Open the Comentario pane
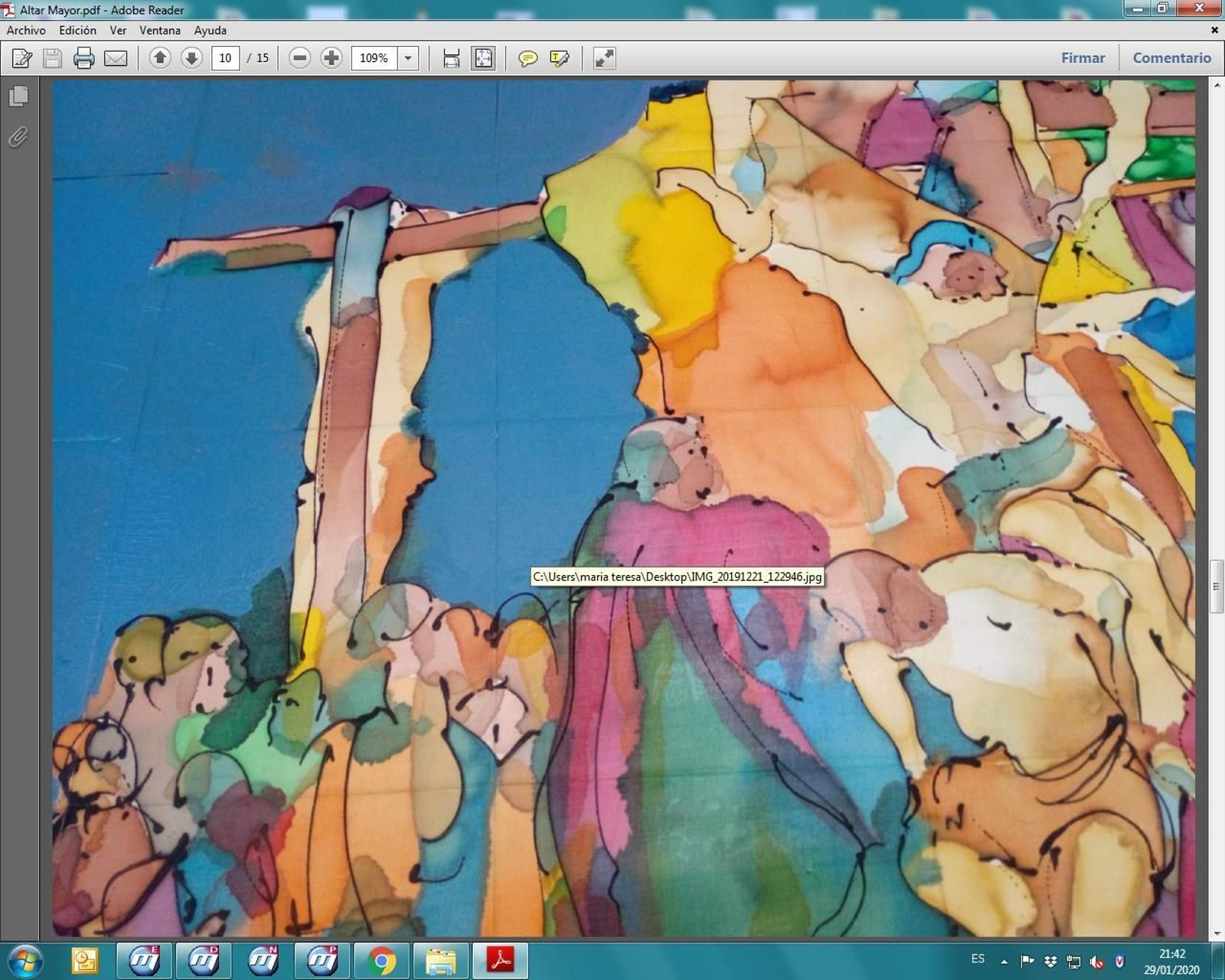Viewport: 1225px width, 980px height. pyautogui.click(x=1171, y=58)
